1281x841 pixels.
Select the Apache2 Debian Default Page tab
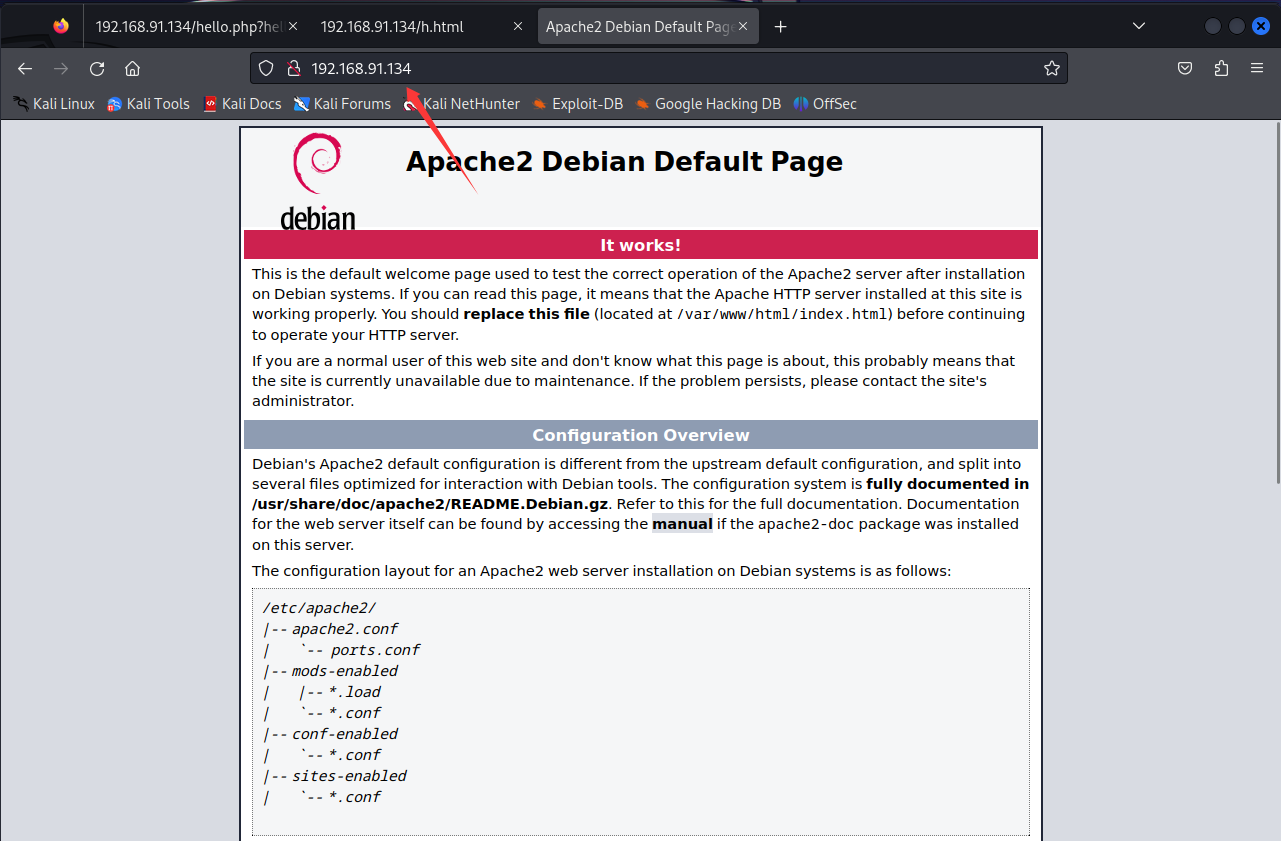coord(640,26)
